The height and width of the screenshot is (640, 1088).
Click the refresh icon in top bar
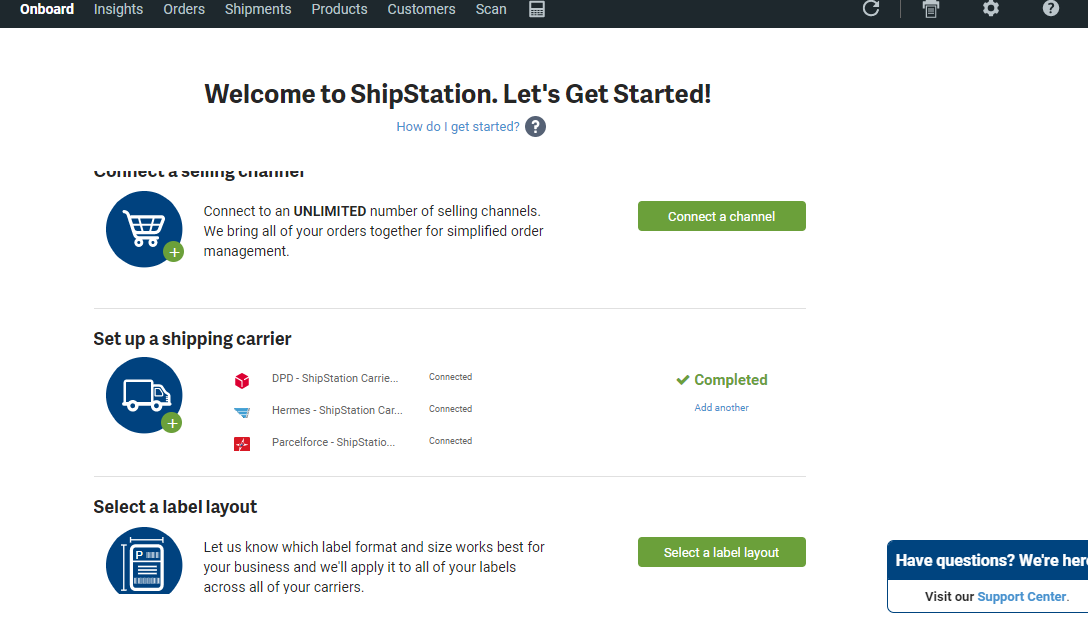[871, 8]
